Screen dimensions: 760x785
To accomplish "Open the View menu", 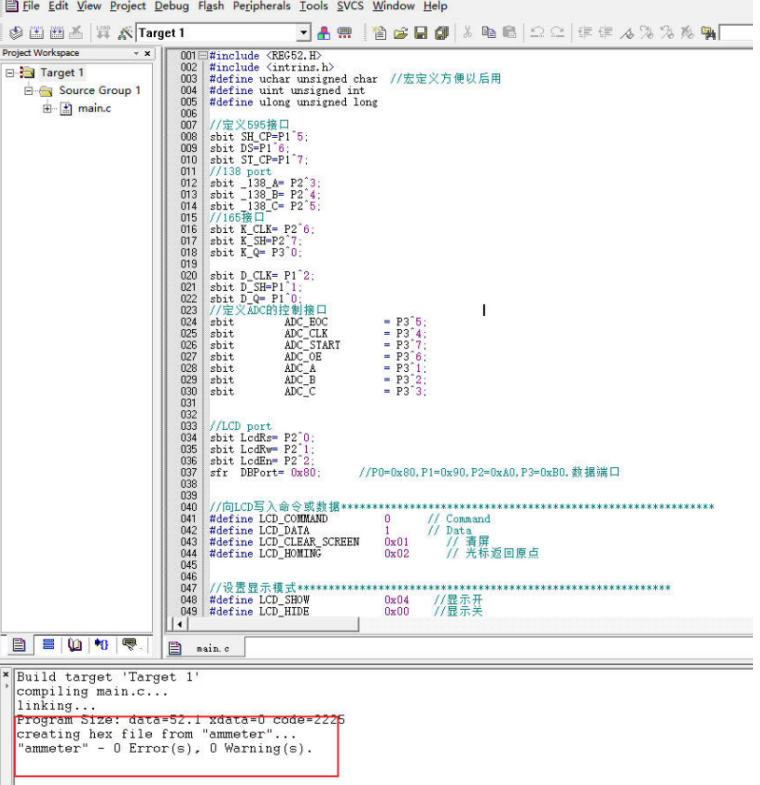I will [x=89, y=7].
